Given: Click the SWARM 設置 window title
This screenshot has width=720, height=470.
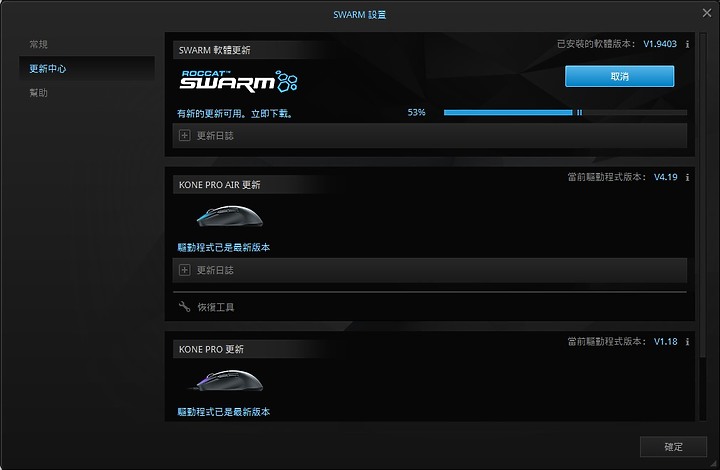Looking at the screenshot, I should point(360,15).
